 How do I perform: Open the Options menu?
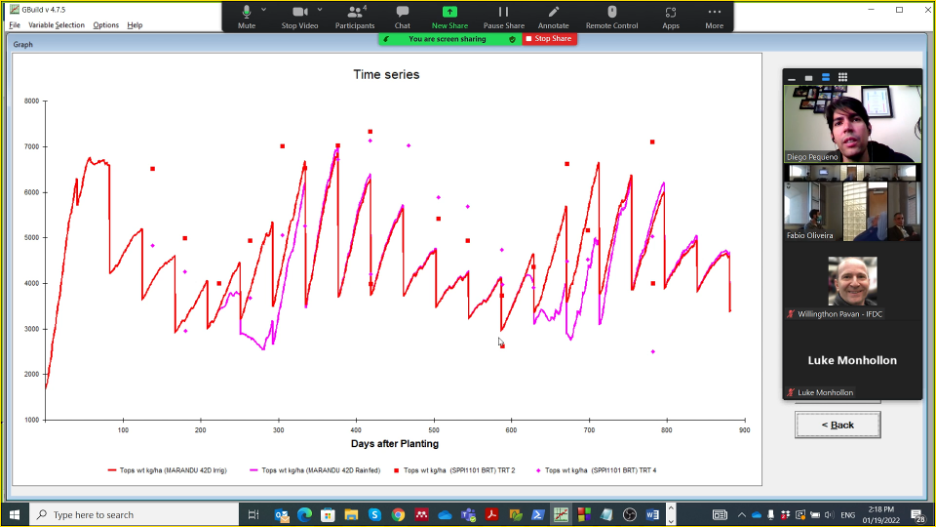click(x=106, y=25)
